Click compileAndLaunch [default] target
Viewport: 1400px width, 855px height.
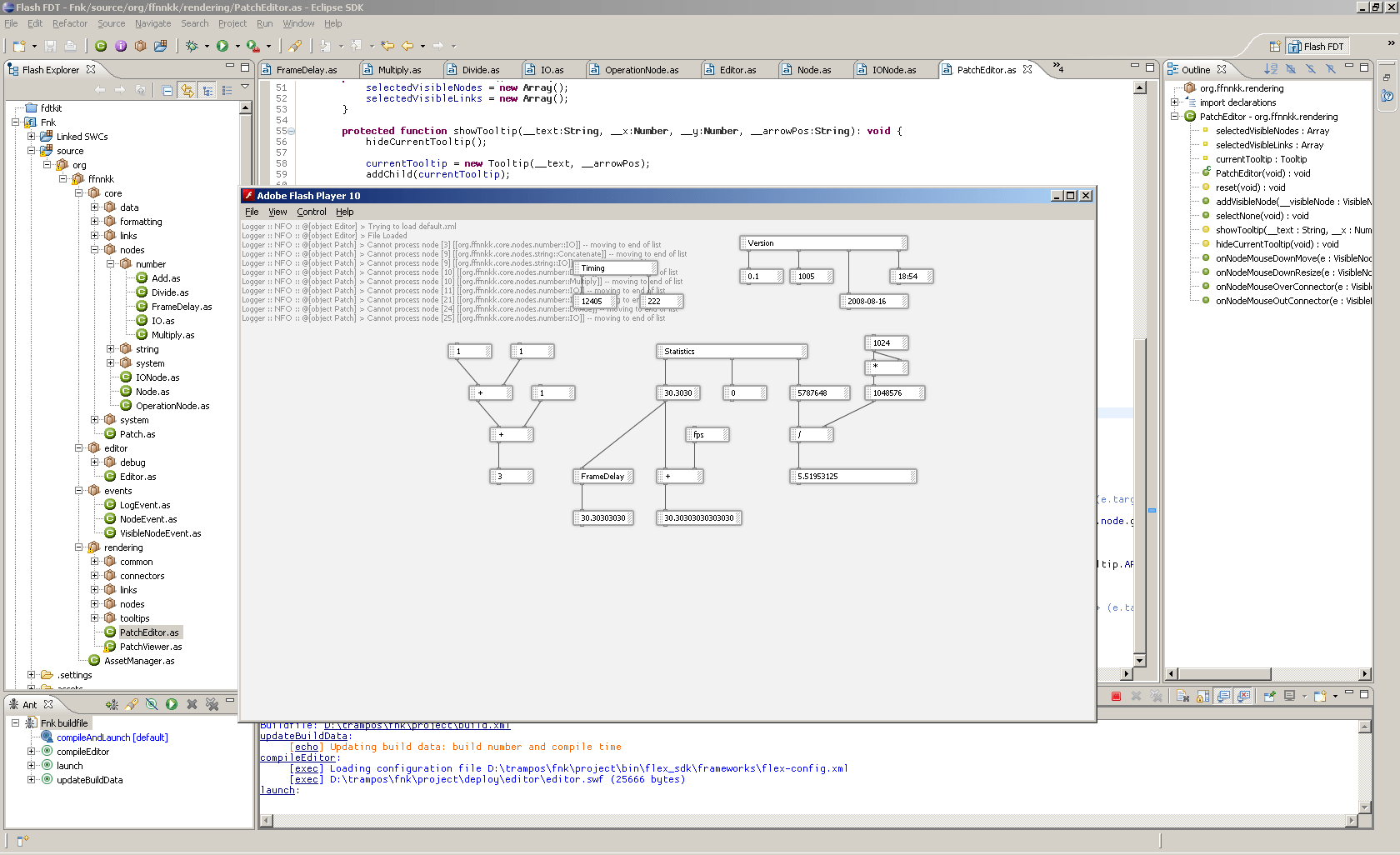tap(112, 737)
